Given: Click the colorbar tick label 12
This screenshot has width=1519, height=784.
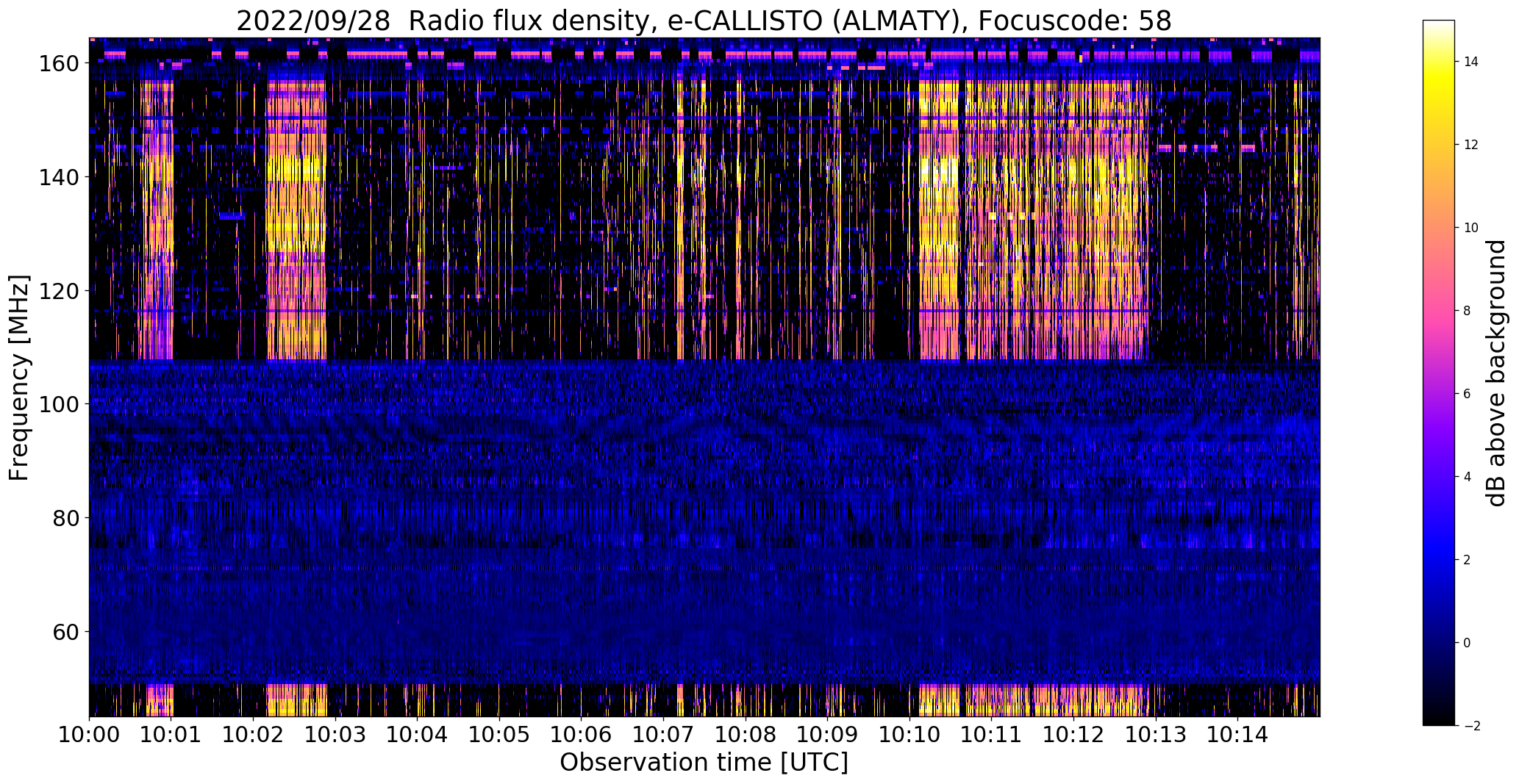Looking at the screenshot, I should pyautogui.click(x=1471, y=145).
